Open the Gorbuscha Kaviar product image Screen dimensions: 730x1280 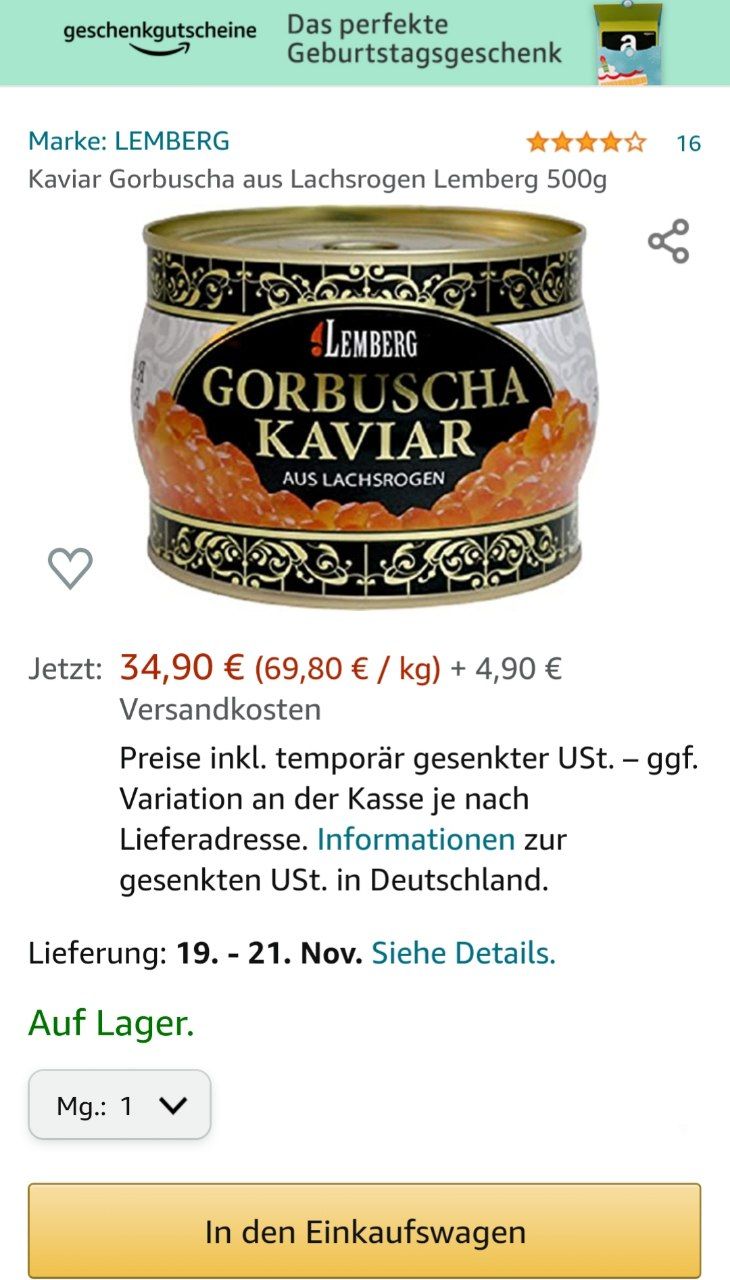364,406
